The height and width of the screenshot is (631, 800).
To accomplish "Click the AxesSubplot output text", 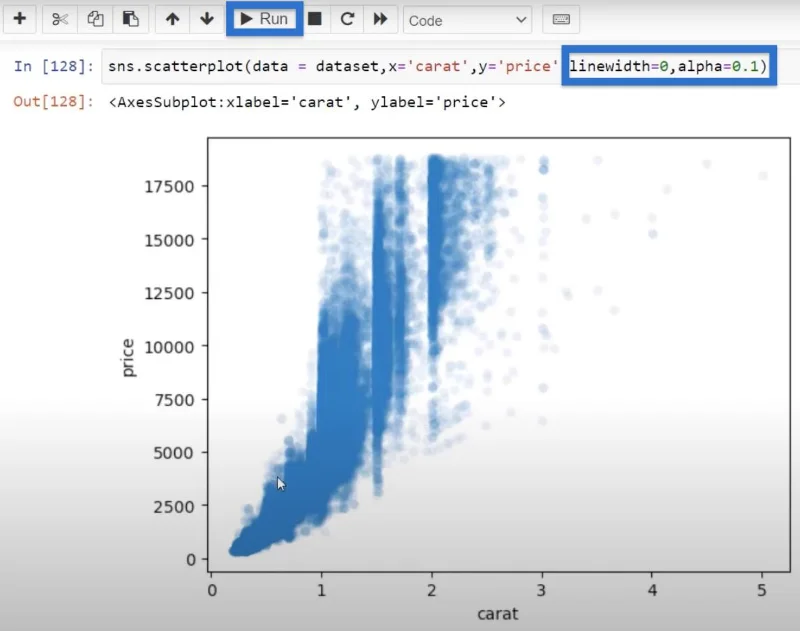I will click(307, 102).
